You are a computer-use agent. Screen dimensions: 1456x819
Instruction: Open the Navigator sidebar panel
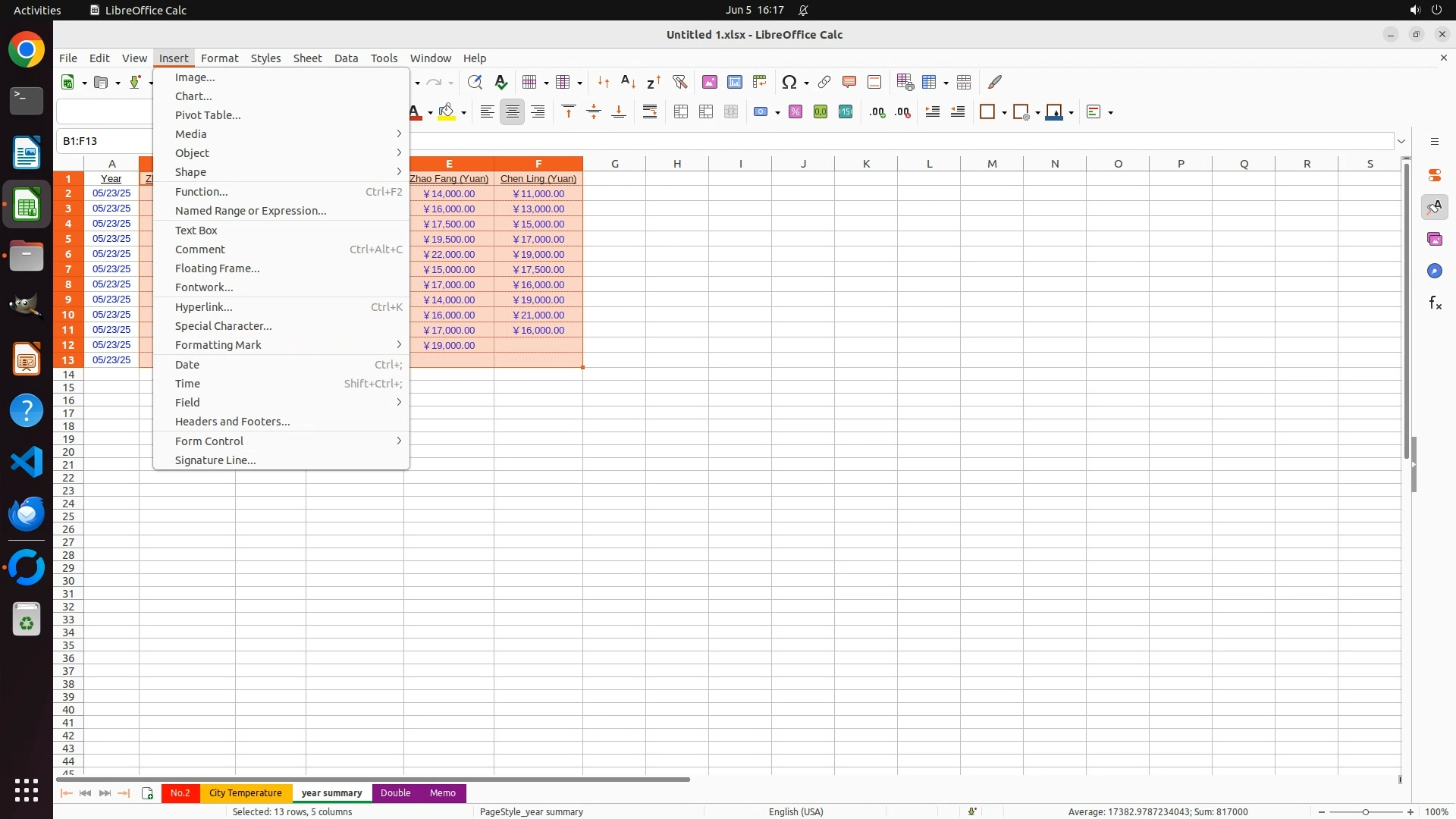[x=1435, y=271]
